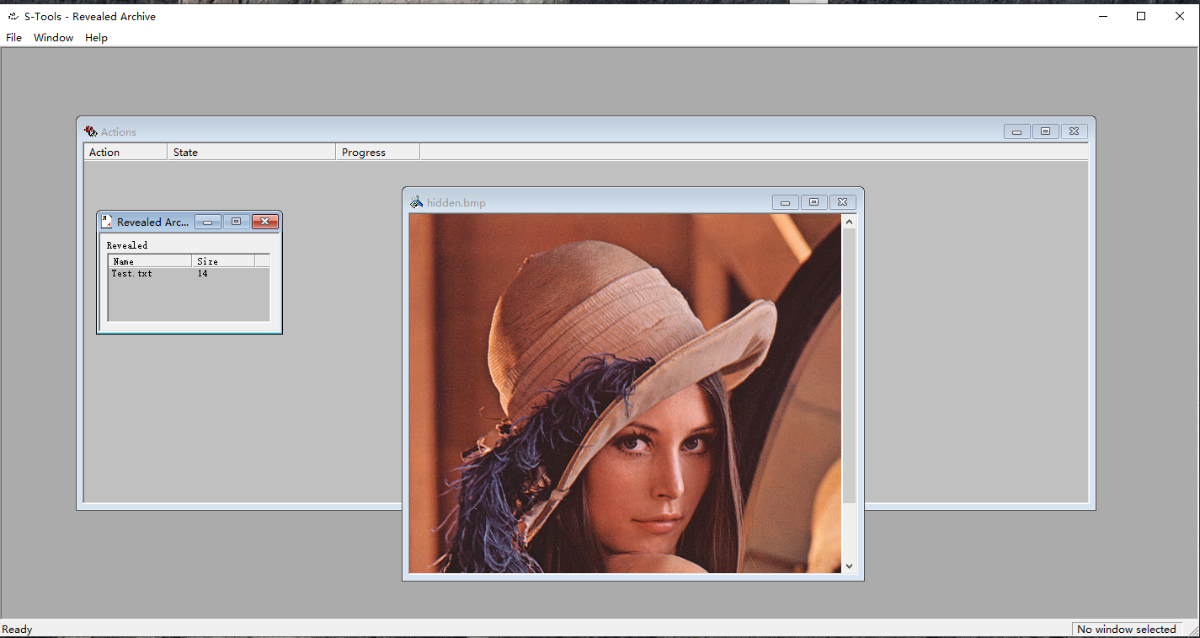1200x638 pixels.
Task: Maximize the Actions window
Action: click(x=1045, y=131)
